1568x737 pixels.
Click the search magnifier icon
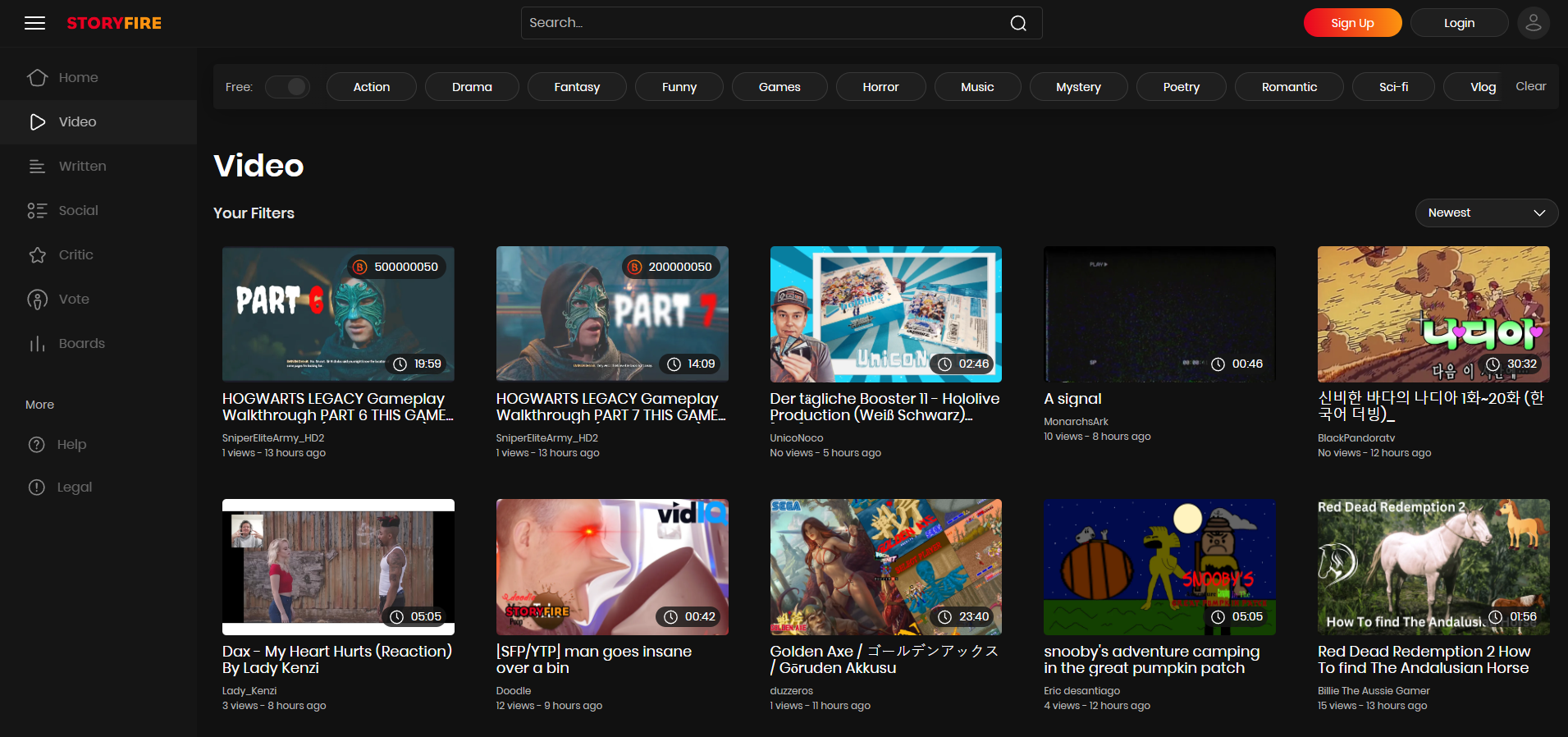click(1018, 23)
